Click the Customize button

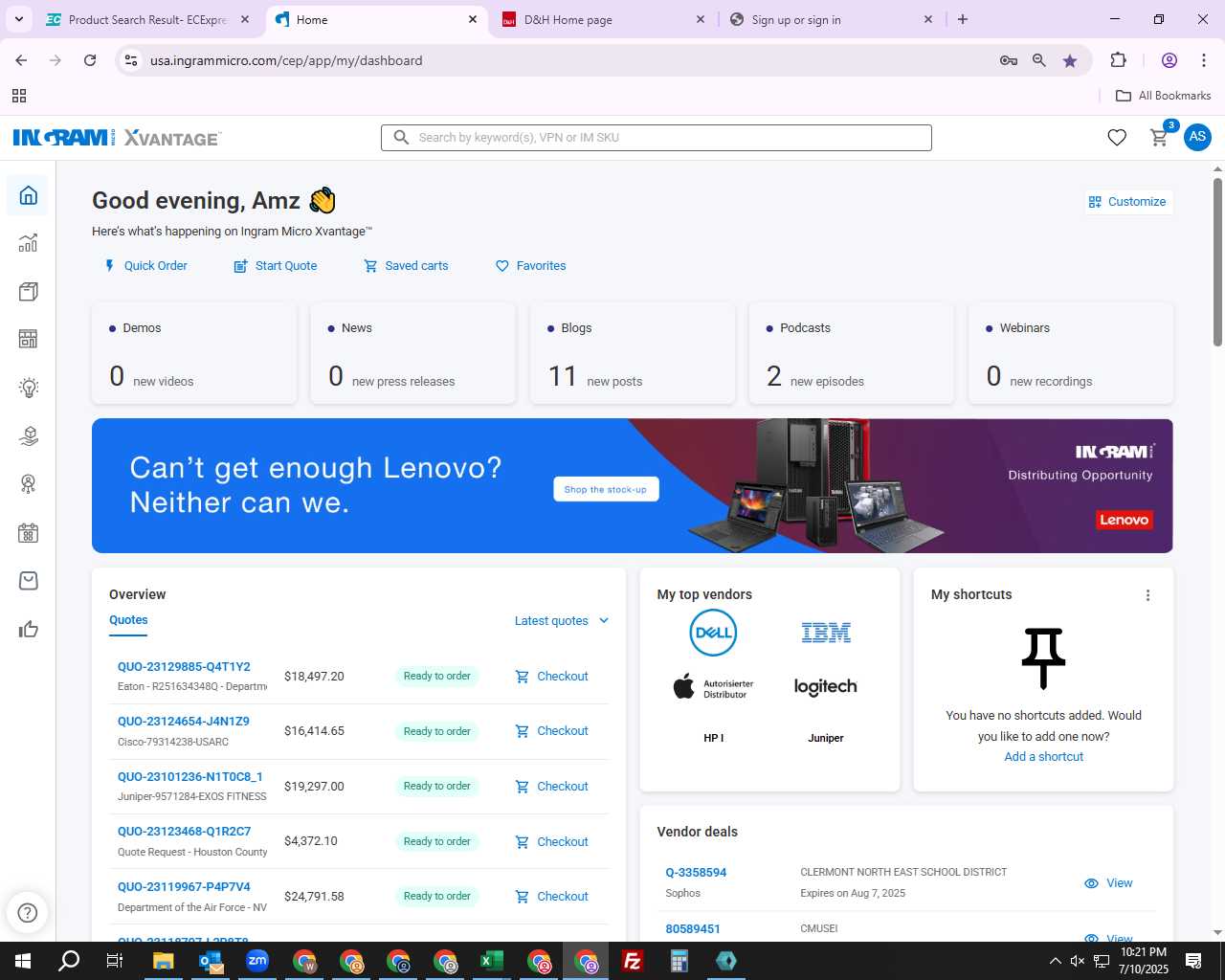click(1127, 202)
